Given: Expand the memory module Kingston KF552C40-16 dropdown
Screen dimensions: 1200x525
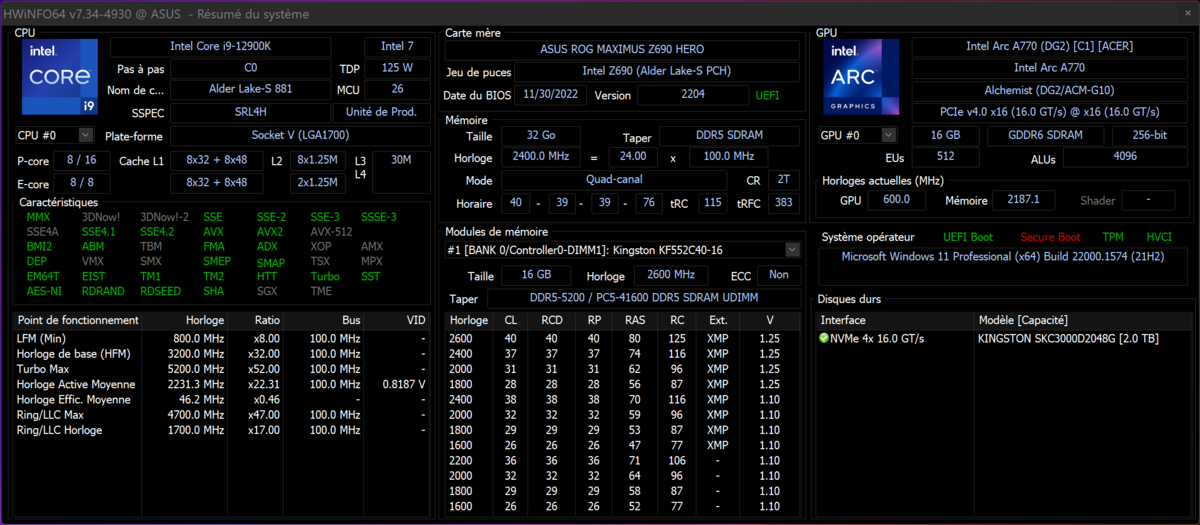Looking at the screenshot, I should [793, 249].
